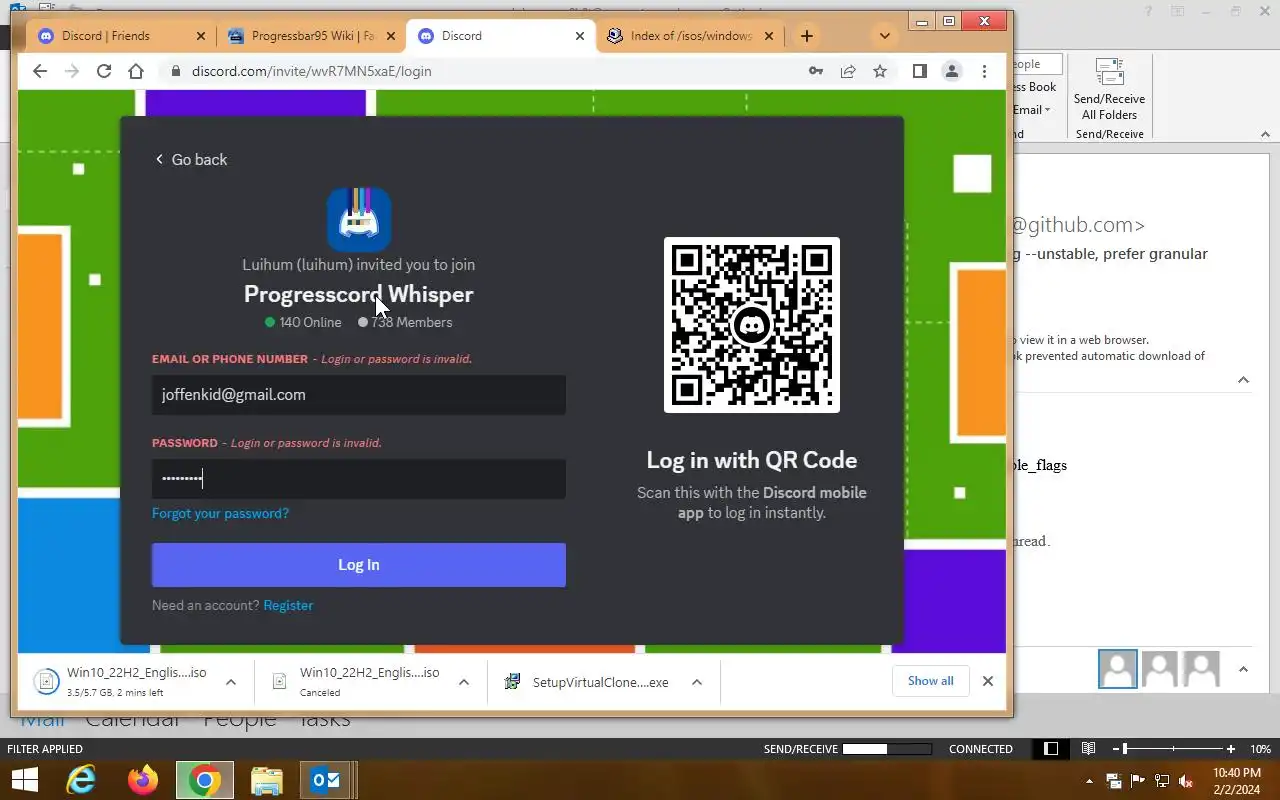Open People in Outlook navigation

pyautogui.click(x=240, y=720)
